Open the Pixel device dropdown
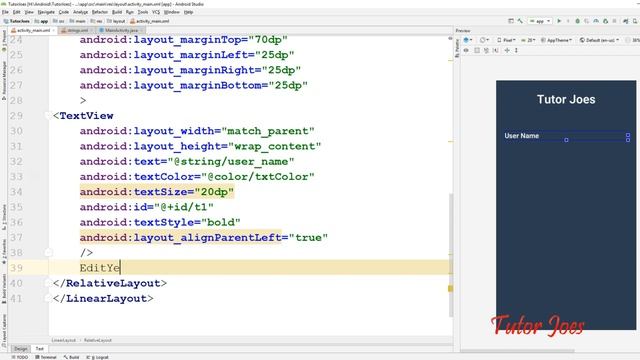 click(x=506, y=40)
